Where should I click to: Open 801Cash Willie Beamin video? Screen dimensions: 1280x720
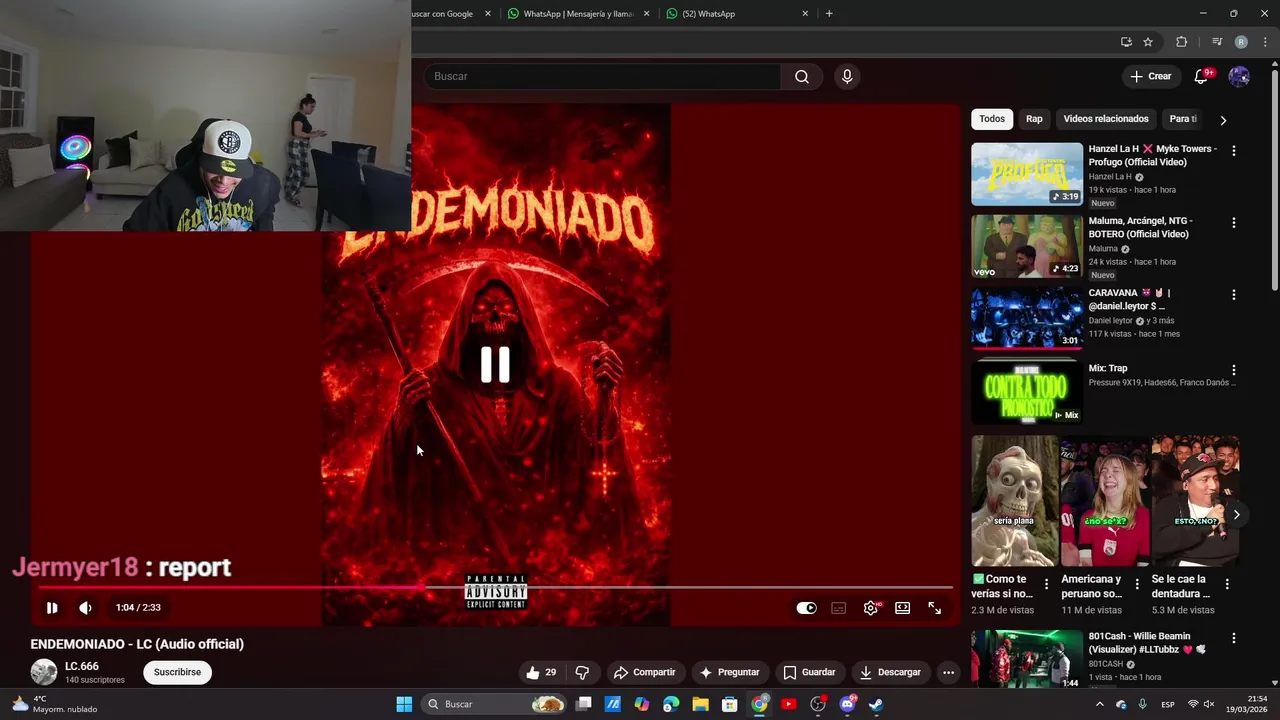[1027, 659]
